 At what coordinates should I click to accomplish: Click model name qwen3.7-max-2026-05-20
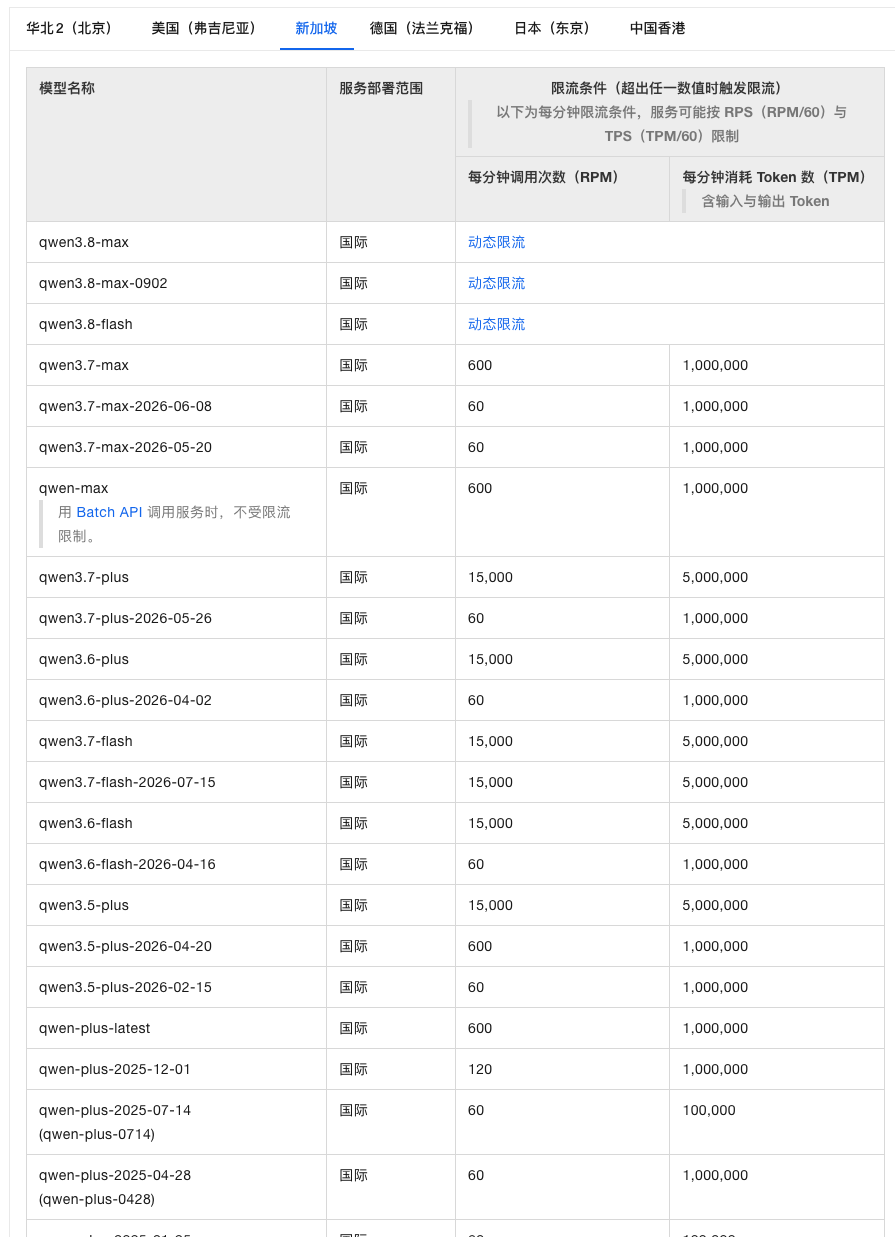pos(125,447)
